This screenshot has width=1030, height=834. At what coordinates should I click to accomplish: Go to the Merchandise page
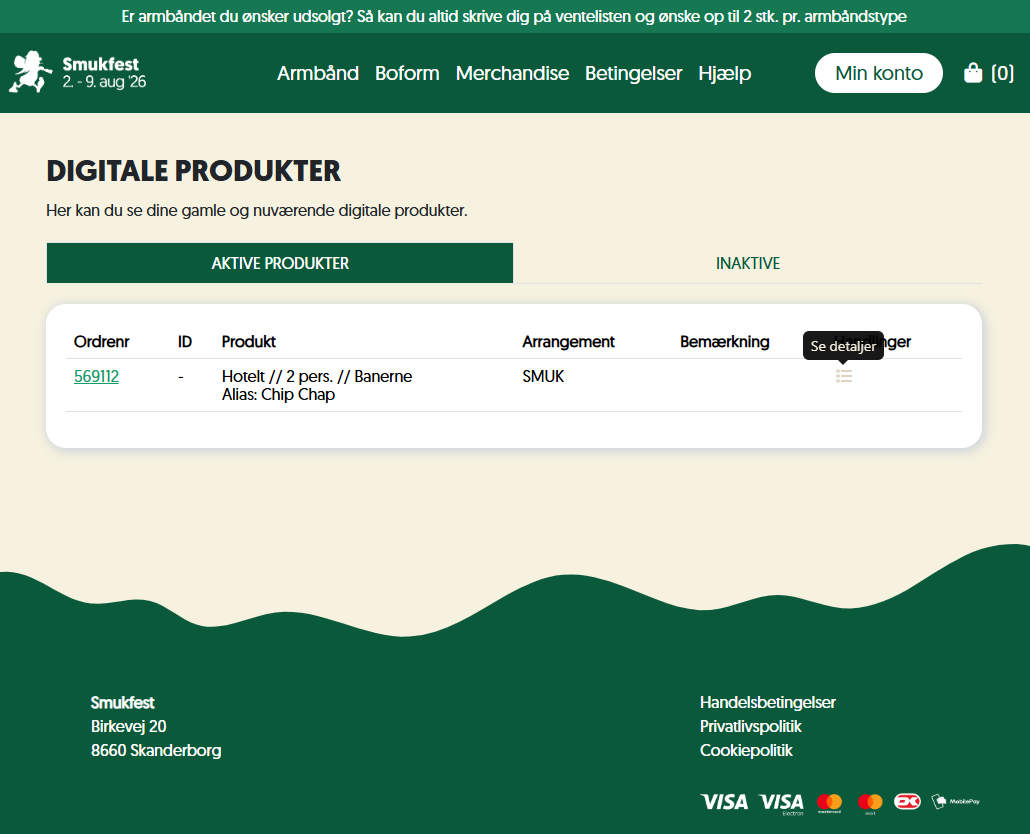(x=512, y=73)
